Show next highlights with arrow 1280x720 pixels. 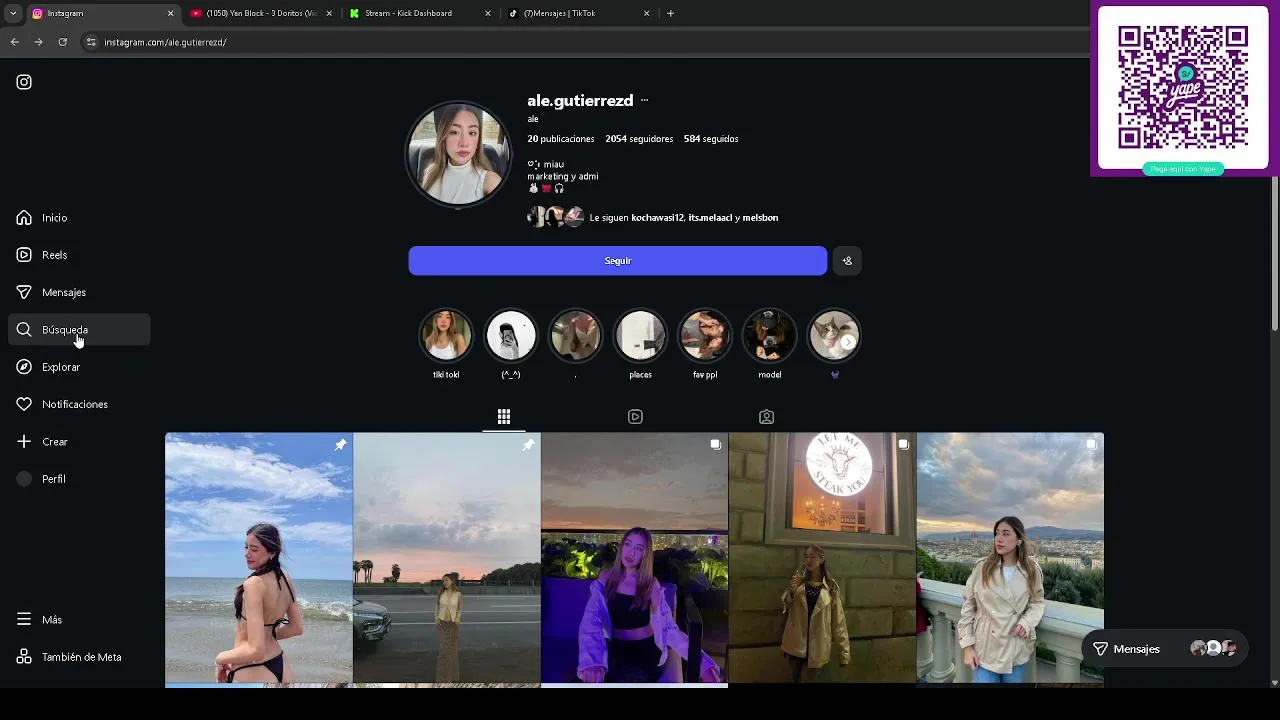(848, 342)
